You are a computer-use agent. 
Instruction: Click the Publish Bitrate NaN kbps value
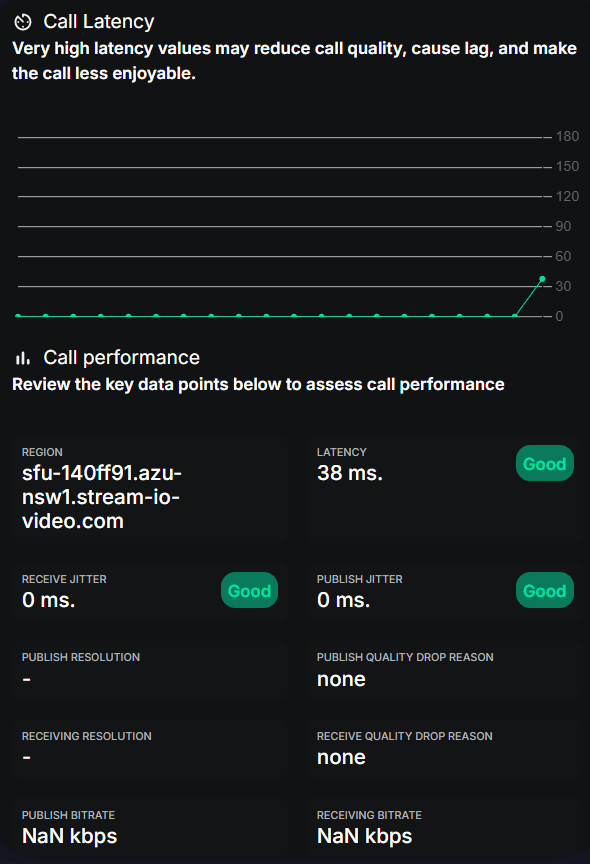click(69, 836)
